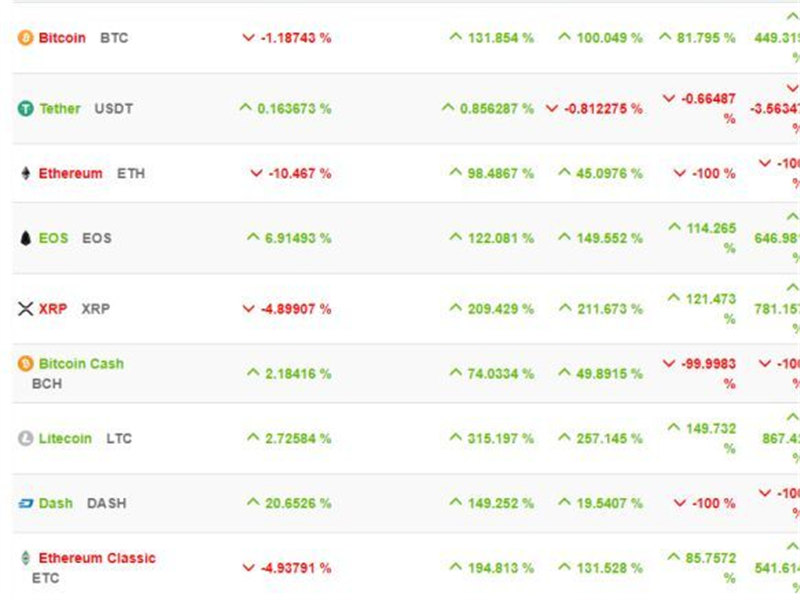Click the orange Bitcoin coin icon
The height and width of the screenshot is (600, 800).
[26, 38]
